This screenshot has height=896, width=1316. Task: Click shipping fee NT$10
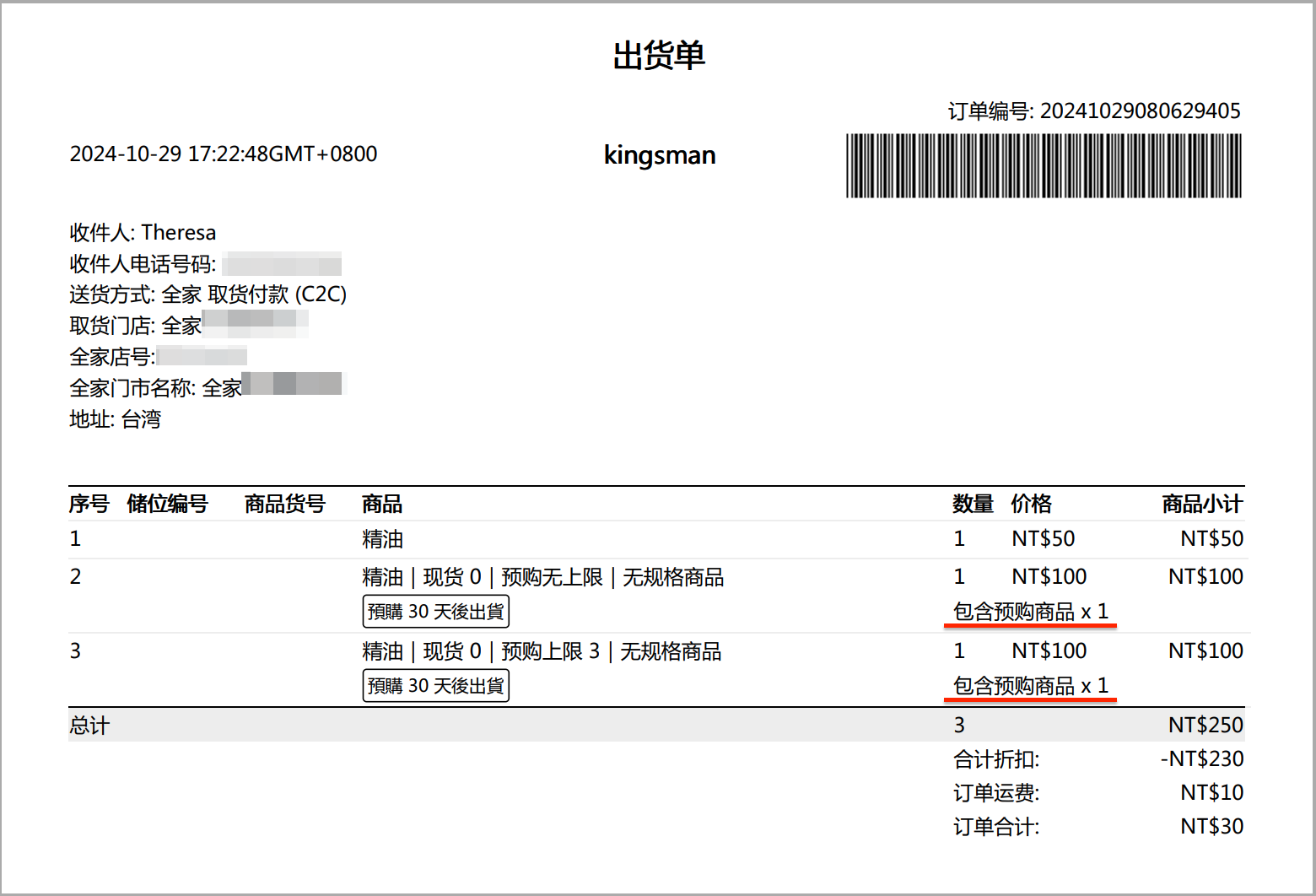pos(1211,792)
